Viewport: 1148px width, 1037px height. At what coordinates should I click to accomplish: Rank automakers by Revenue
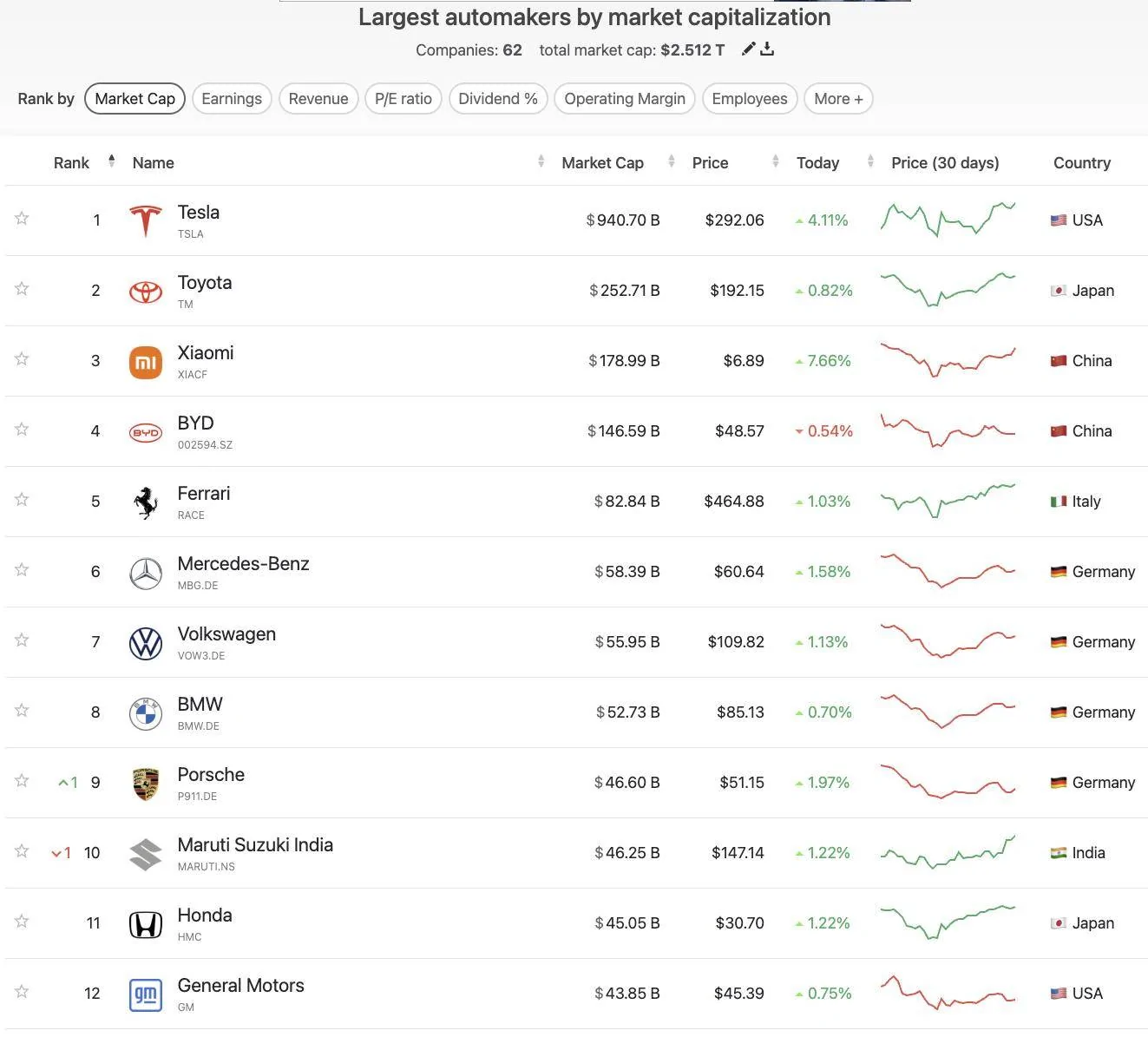coord(318,99)
